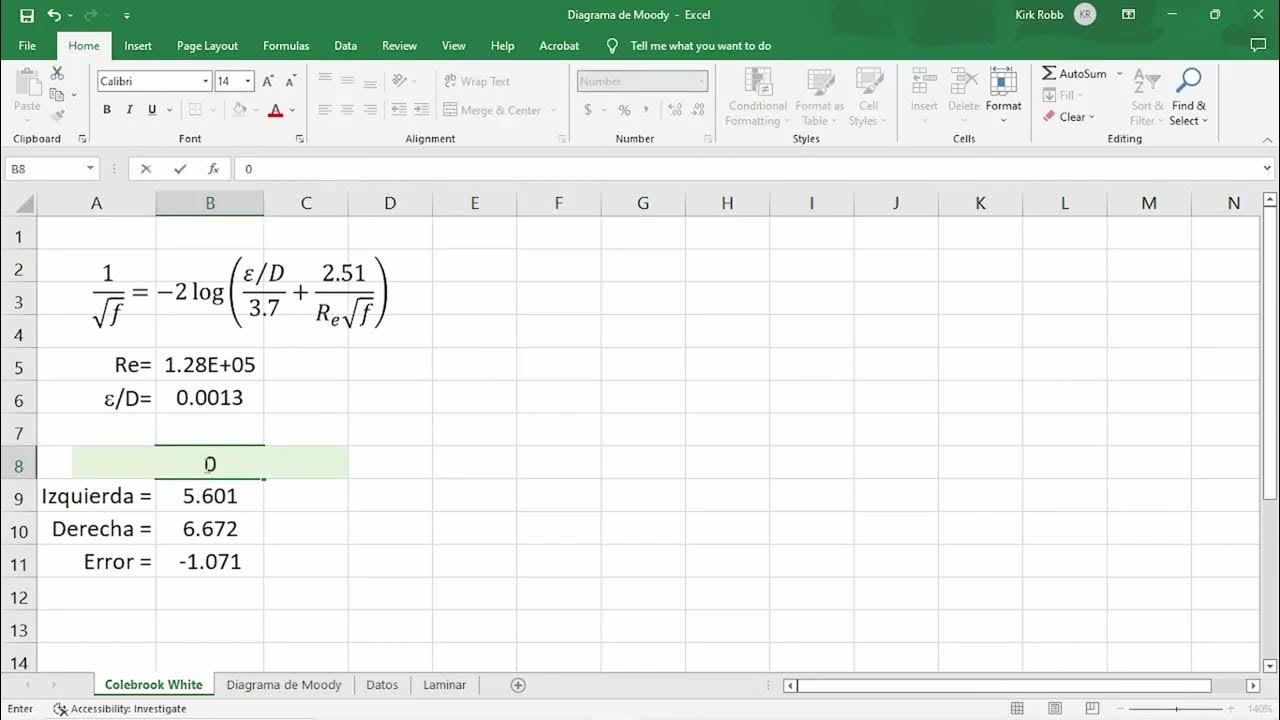The image size is (1280, 720).
Task: Click the Merge & Center button
Action: (x=492, y=110)
